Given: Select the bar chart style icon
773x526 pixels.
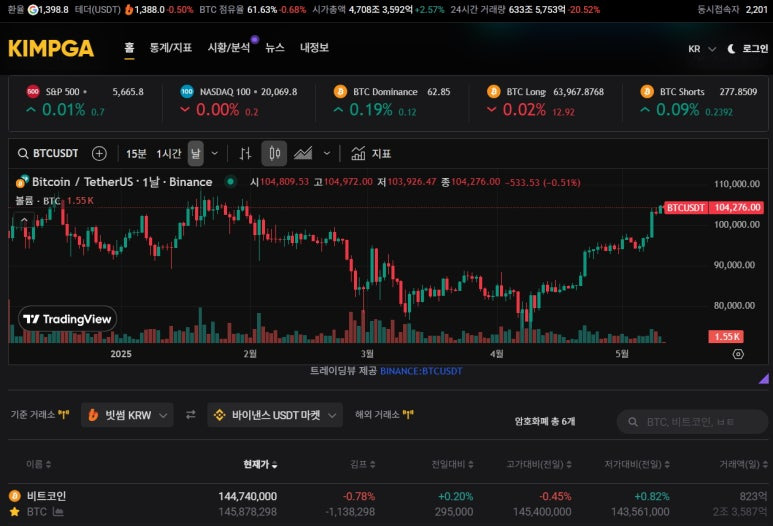Looking at the screenshot, I should pos(246,154).
